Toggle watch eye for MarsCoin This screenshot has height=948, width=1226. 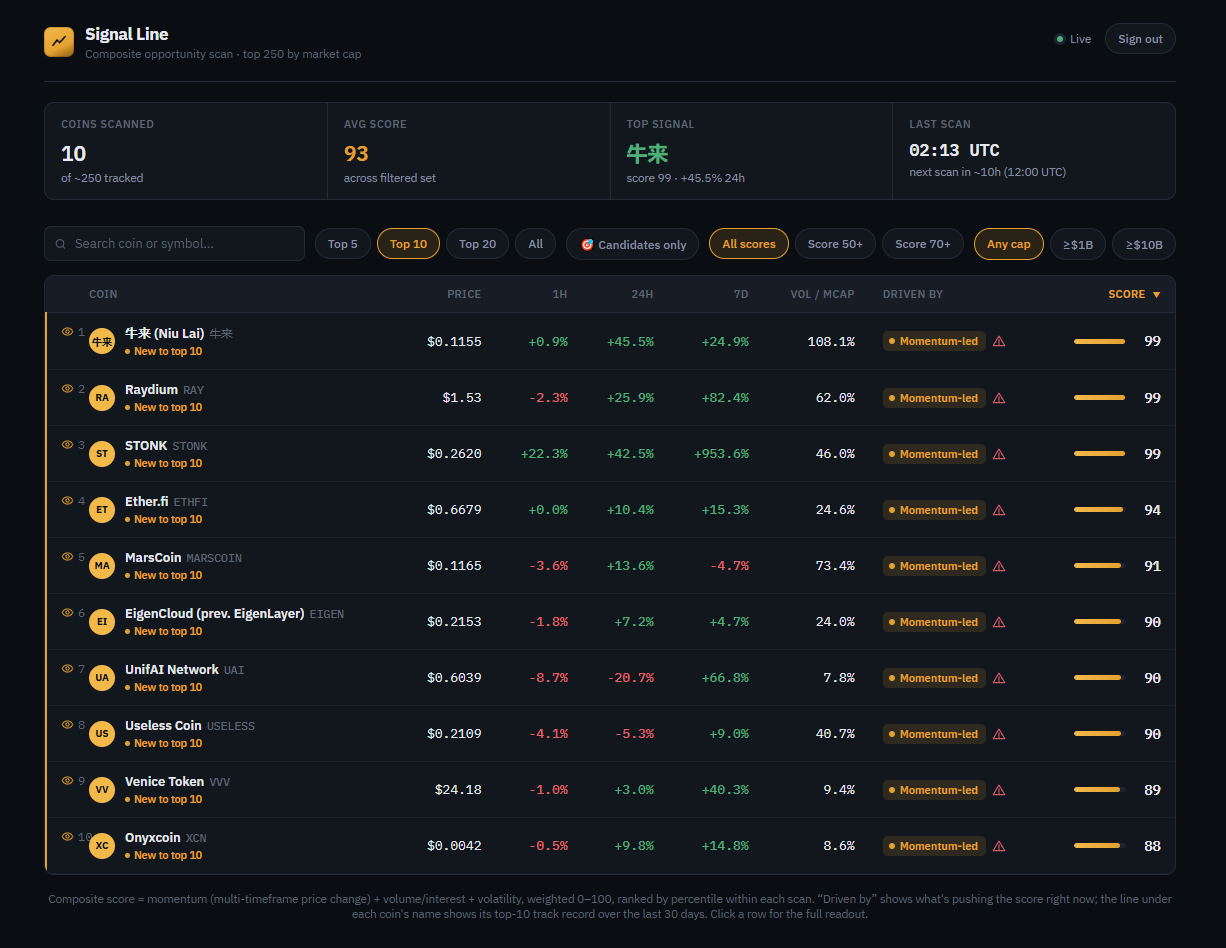(x=68, y=556)
